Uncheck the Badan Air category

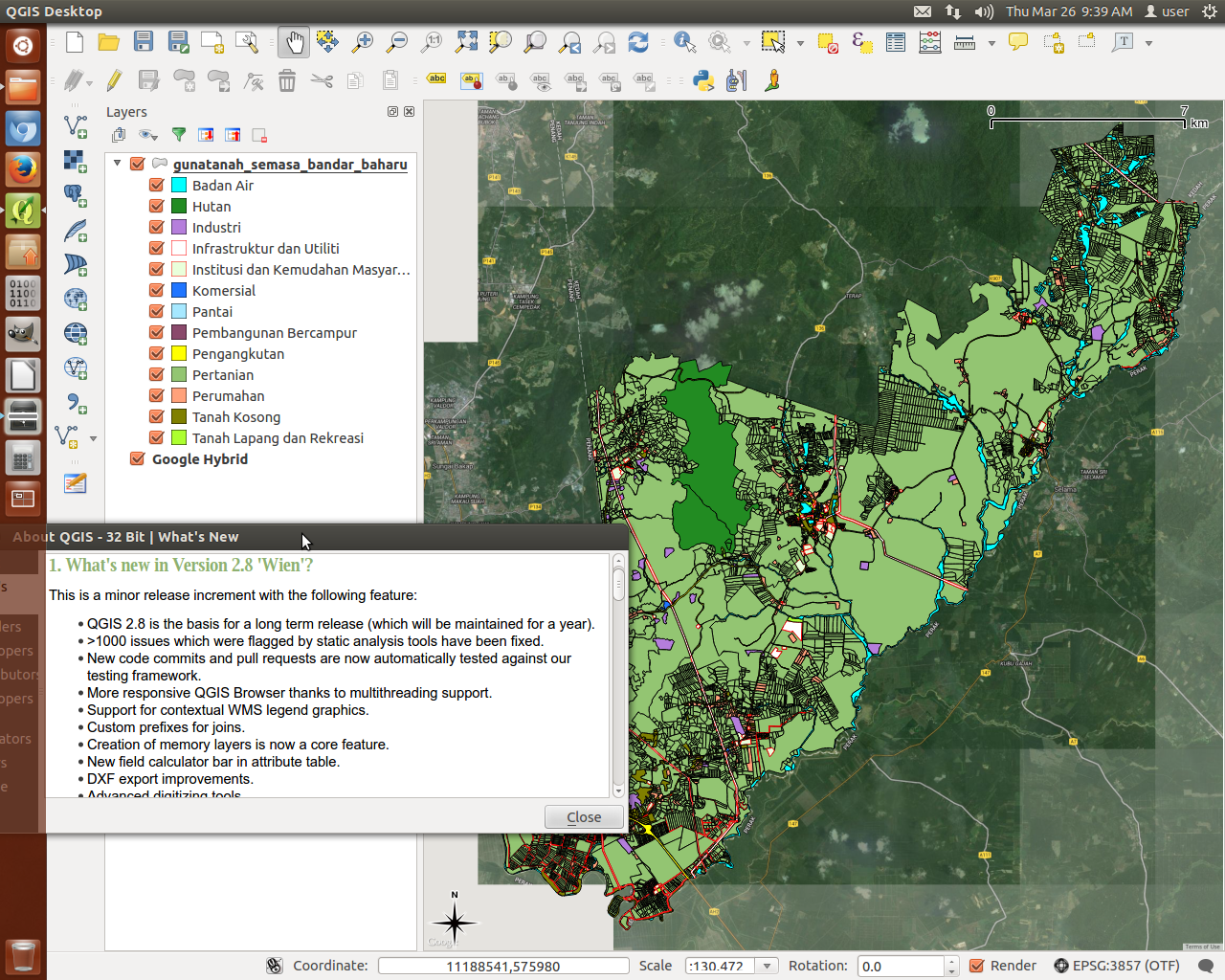click(157, 186)
